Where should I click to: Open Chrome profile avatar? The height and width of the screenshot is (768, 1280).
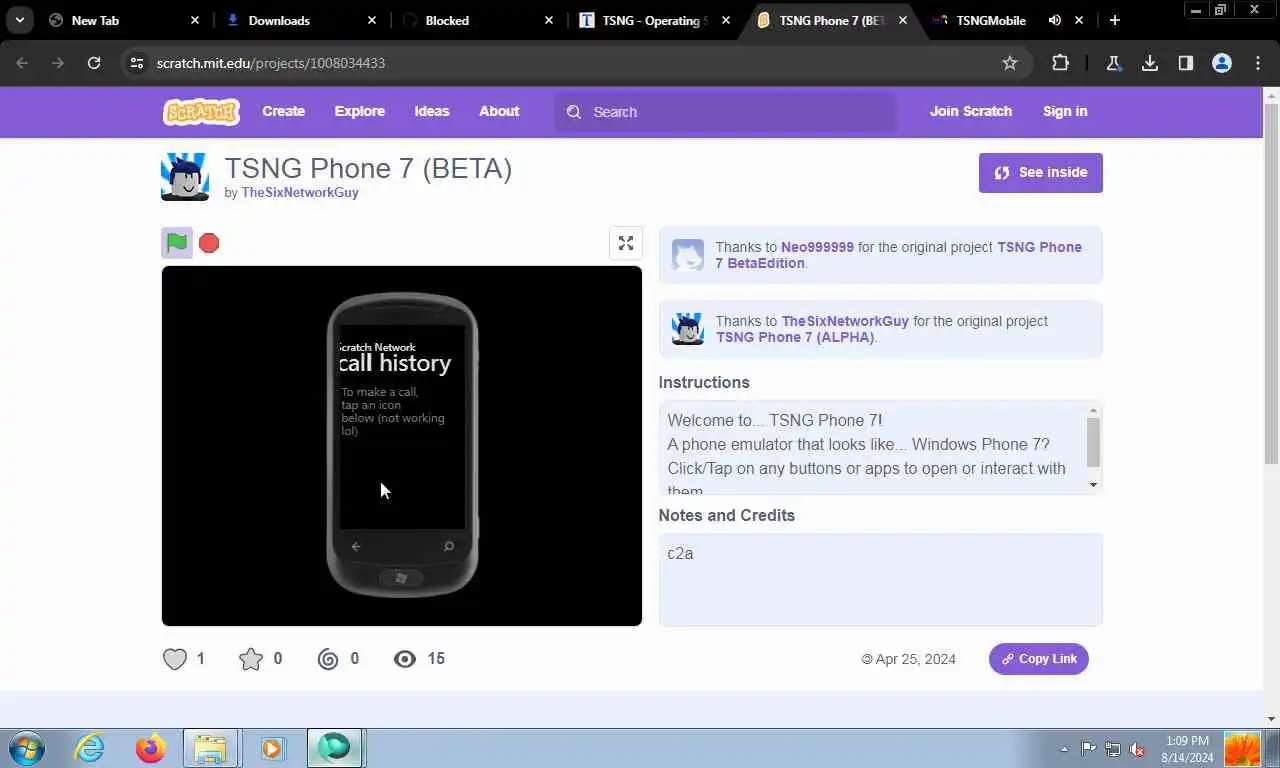pyautogui.click(x=1222, y=63)
